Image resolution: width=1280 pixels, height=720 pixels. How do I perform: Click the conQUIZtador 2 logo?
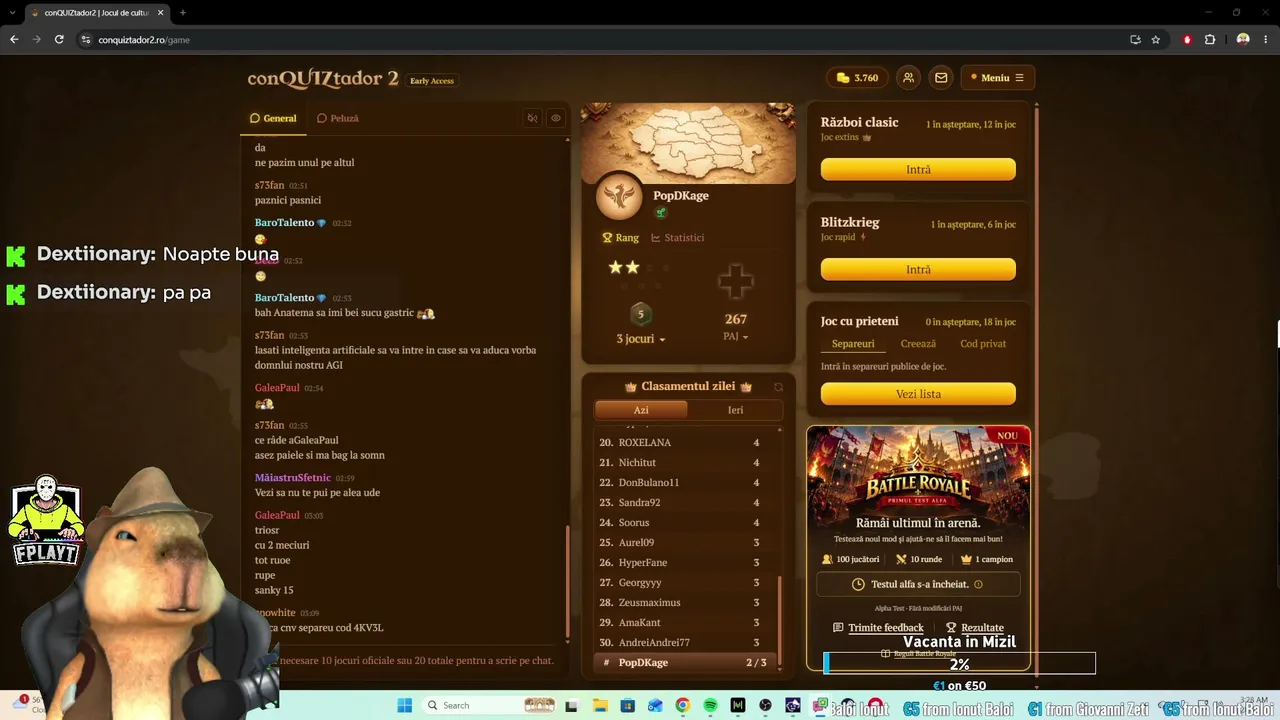[323, 79]
